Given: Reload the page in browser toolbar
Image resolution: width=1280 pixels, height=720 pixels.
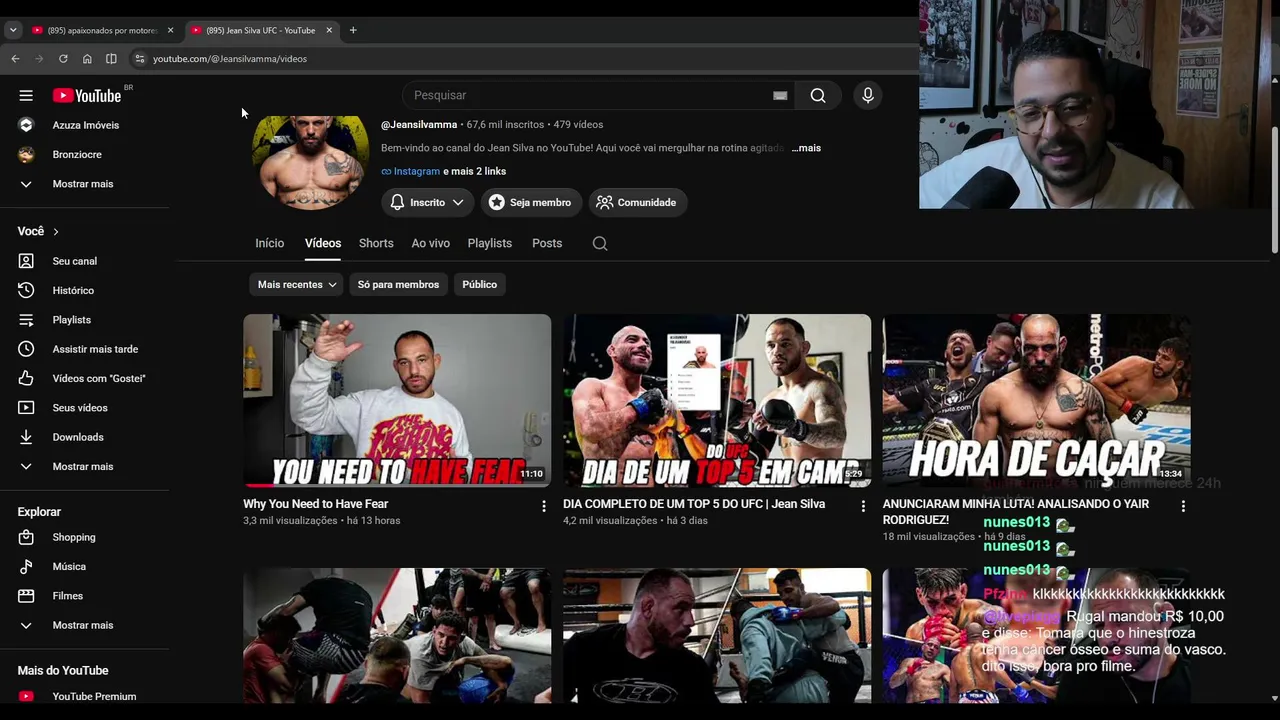Looking at the screenshot, I should pos(63,59).
